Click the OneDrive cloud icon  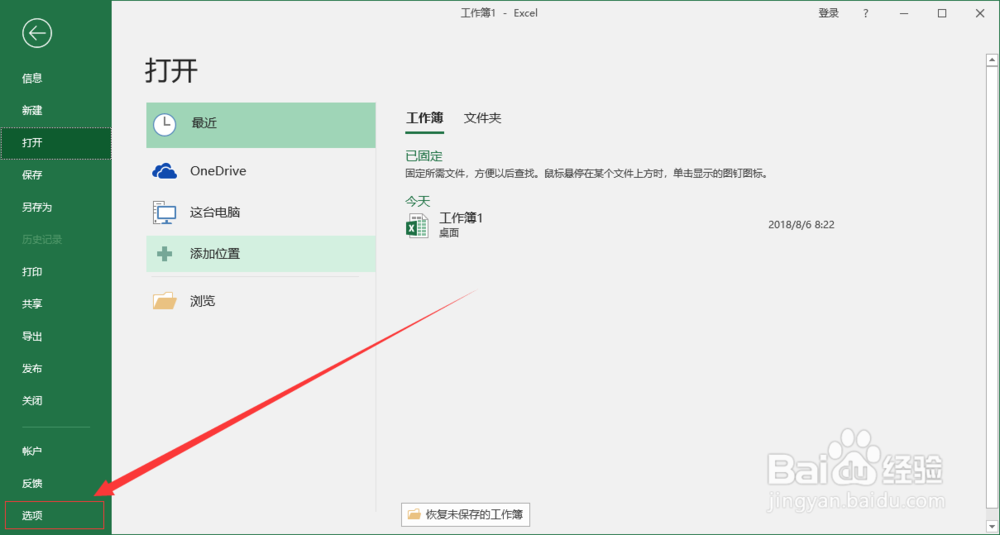click(165, 171)
